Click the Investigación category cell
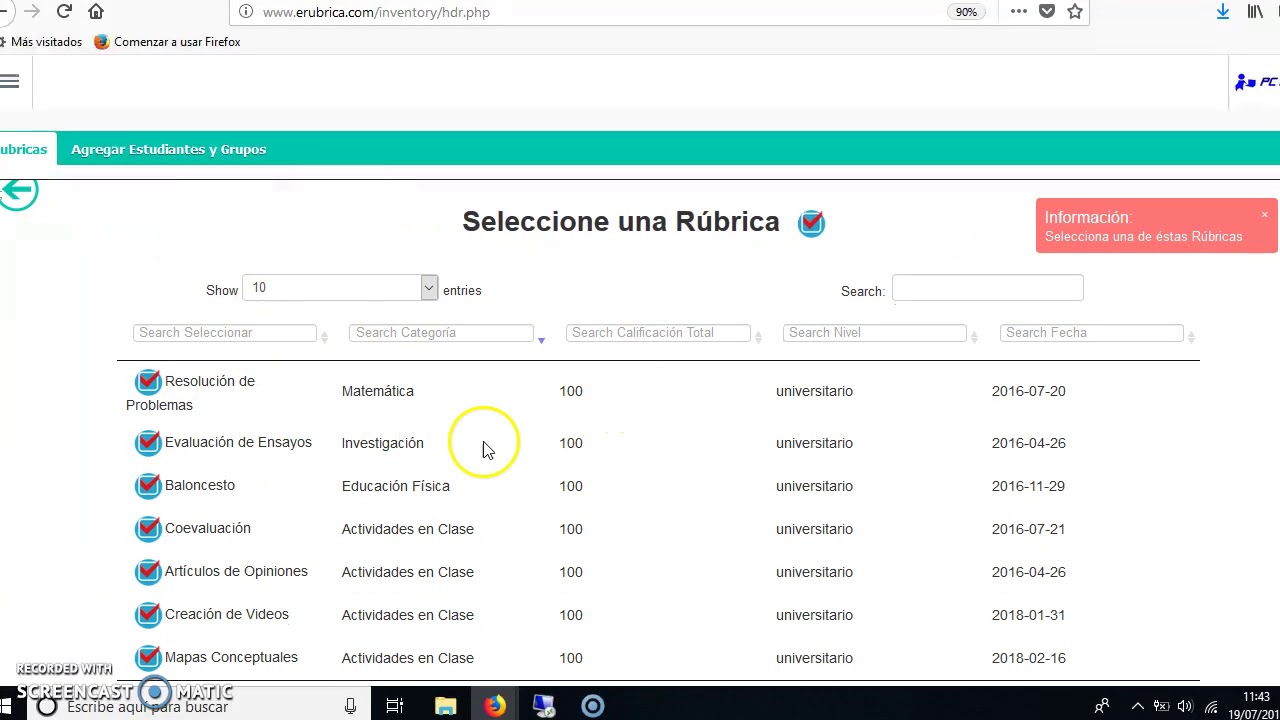Screen dimensions: 1280x720 pos(382,443)
